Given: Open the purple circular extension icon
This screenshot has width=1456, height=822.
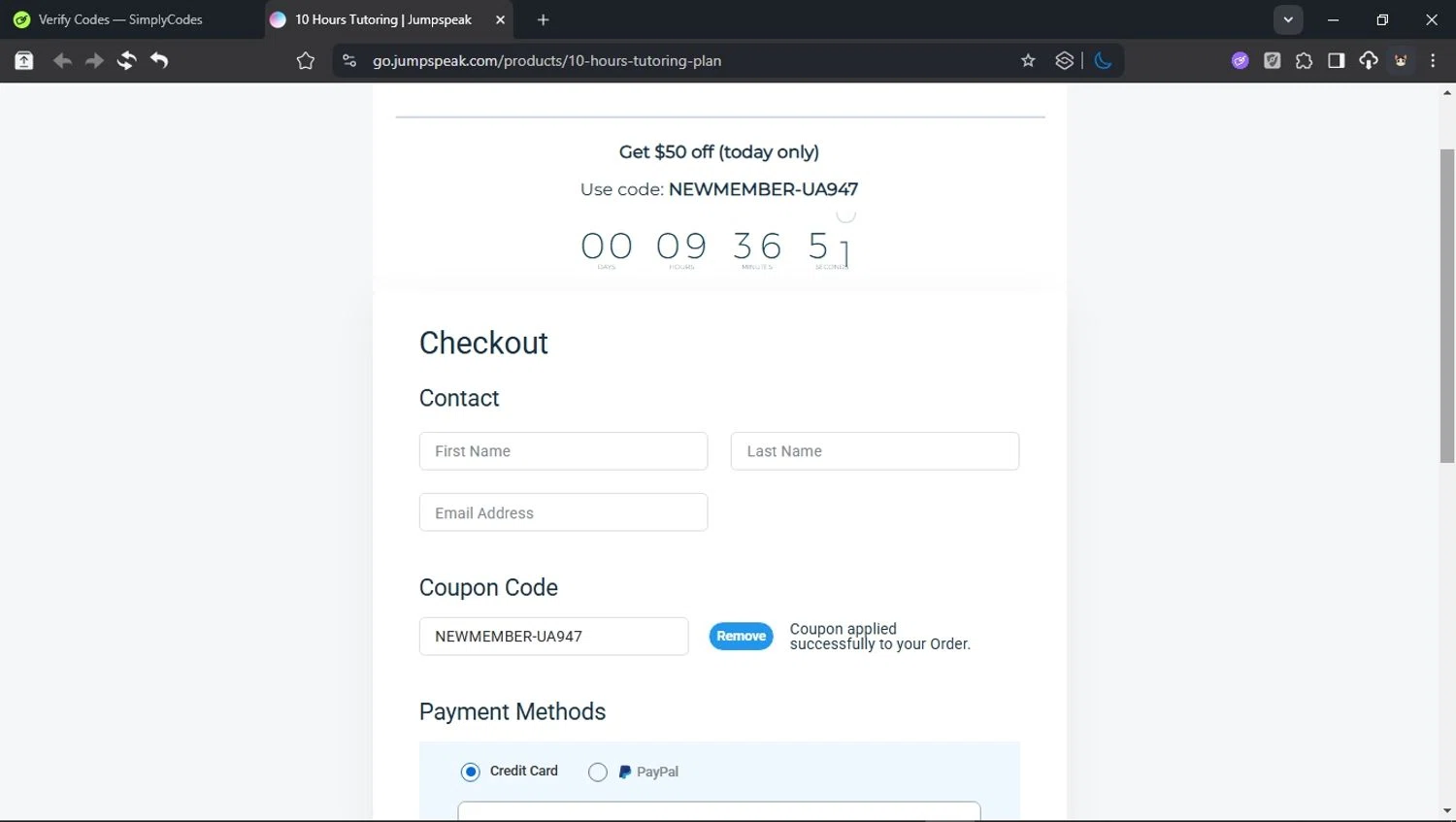Looking at the screenshot, I should pos(1241,60).
